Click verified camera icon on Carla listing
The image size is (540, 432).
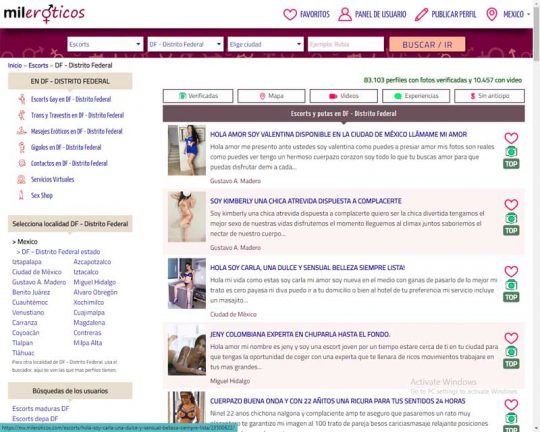pyautogui.click(x=511, y=285)
